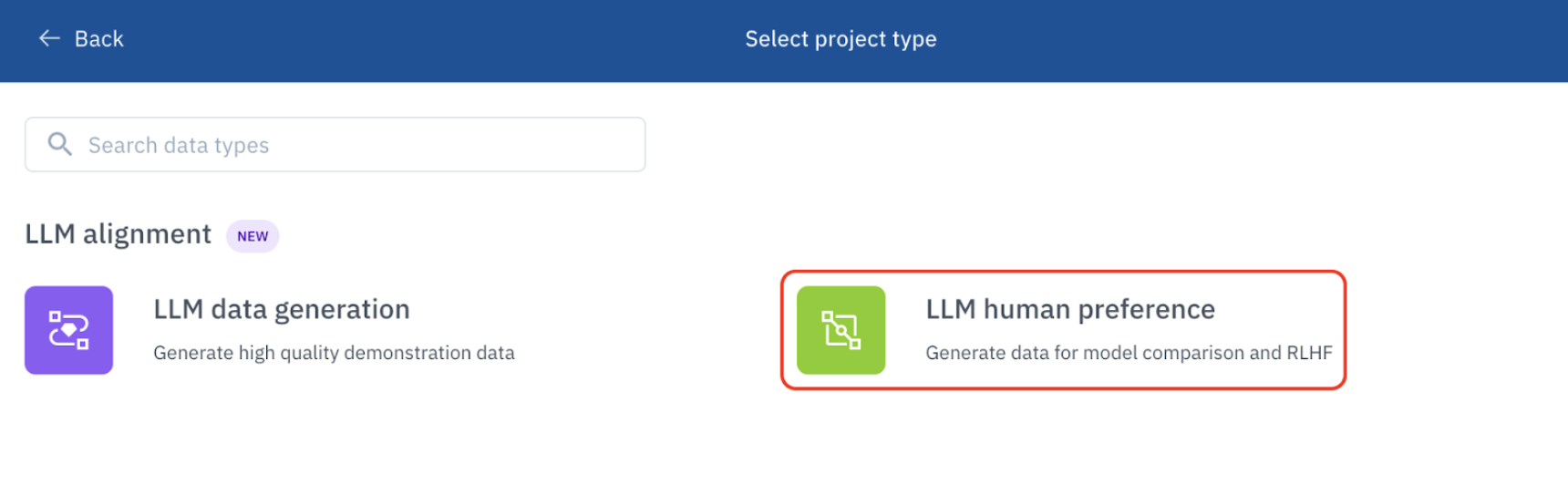Click the 'Search data types' placeholder text
The image size is (1568, 485).
[179, 145]
